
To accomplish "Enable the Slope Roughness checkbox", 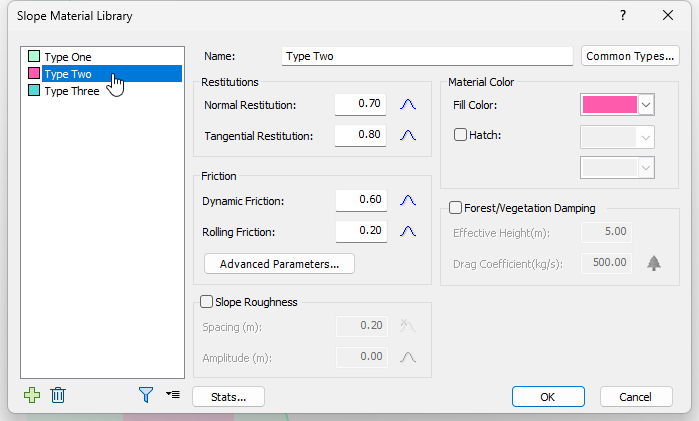I will [x=206, y=302].
